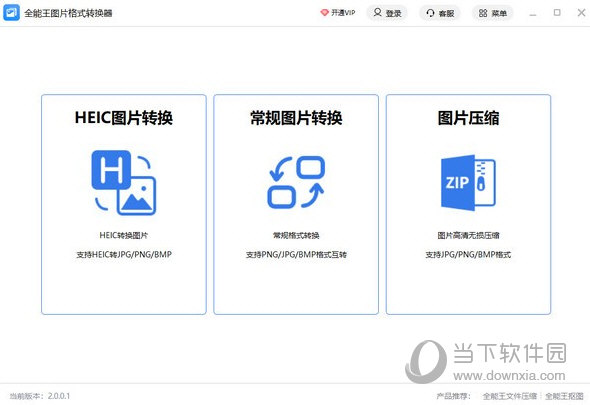Click the headset icon beside 客服
Screen dimensions: 590x405
pyautogui.click(x=430, y=13)
